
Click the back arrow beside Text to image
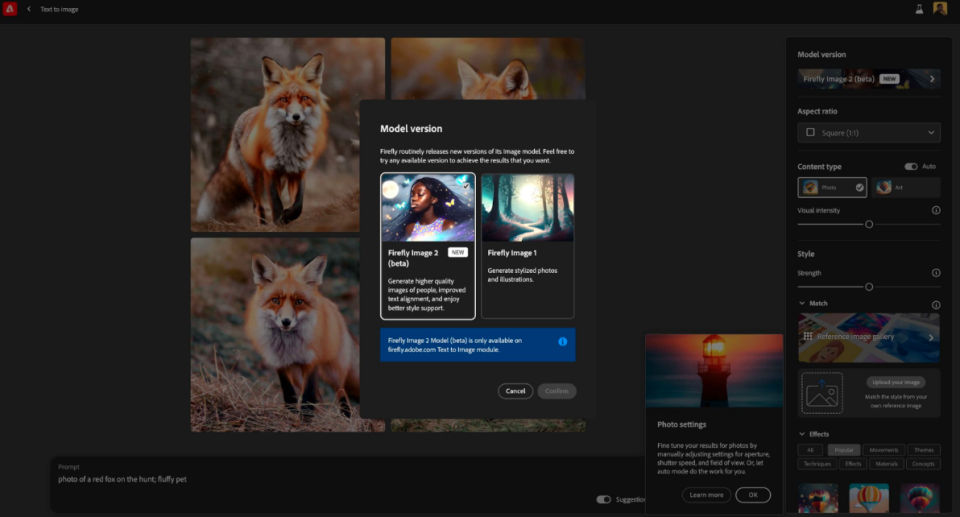(29, 9)
